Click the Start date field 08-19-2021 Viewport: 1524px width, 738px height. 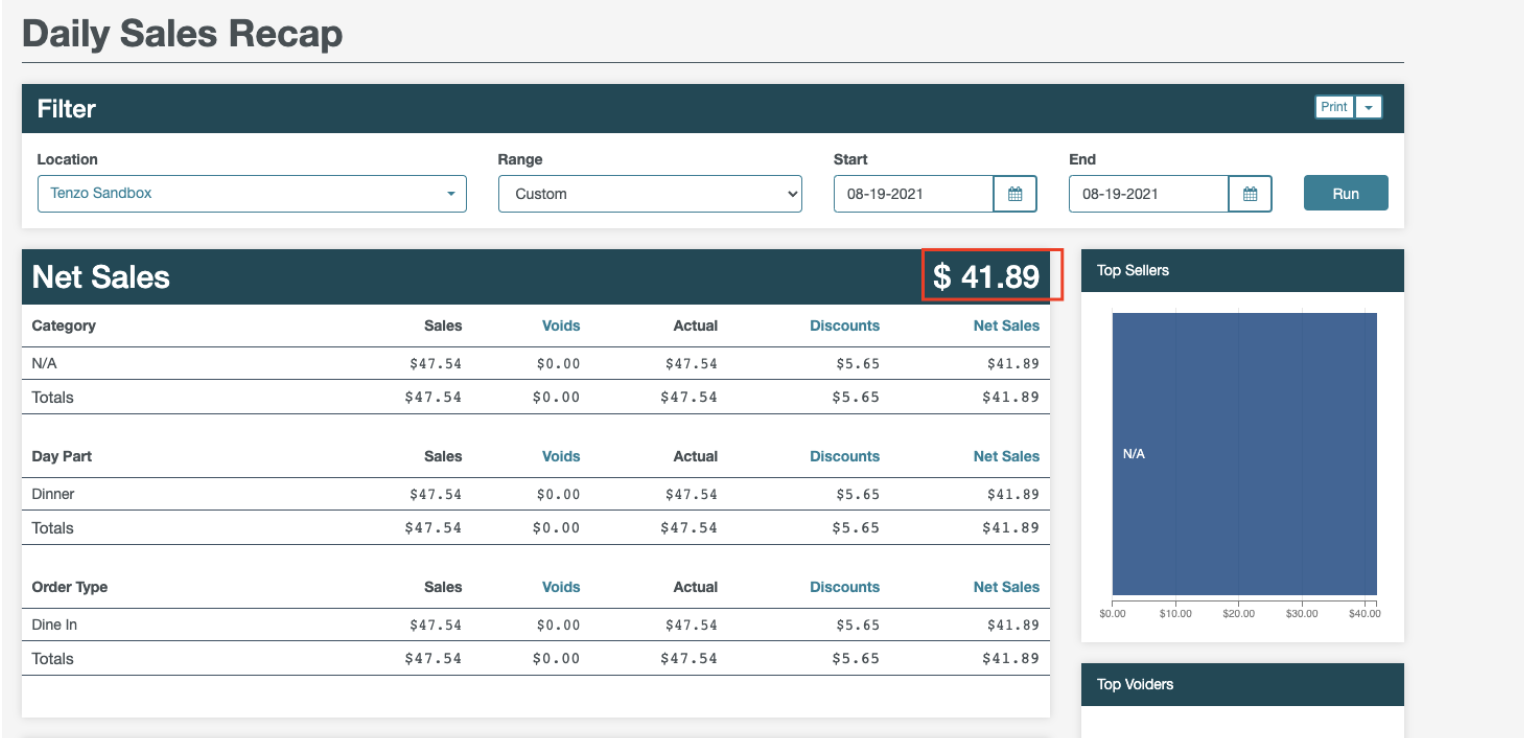[914, 194]
